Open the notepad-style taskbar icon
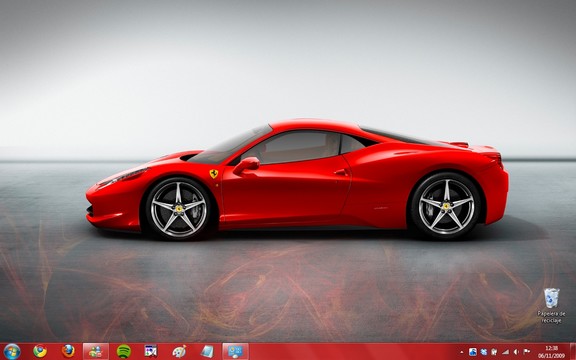The image size is (576, 360). pos(207,352)
